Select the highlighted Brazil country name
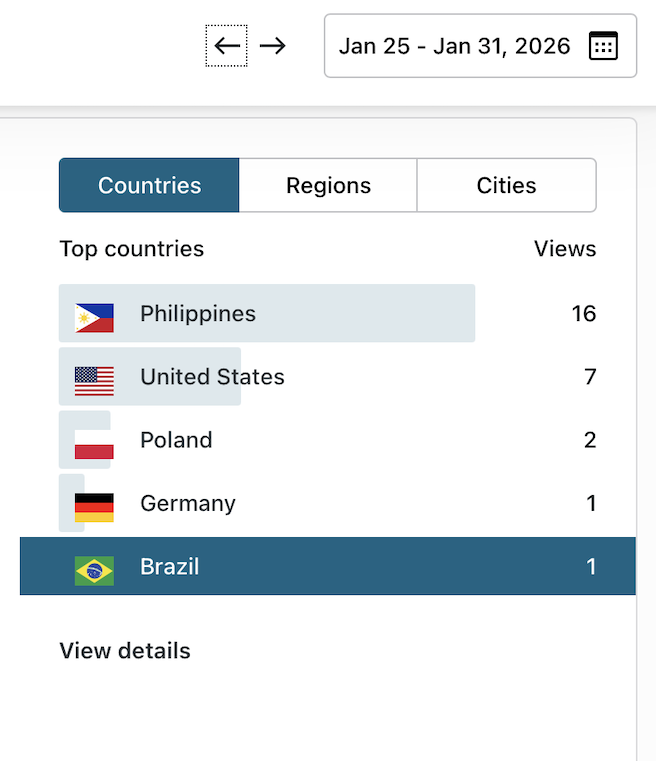The height and width of the screenshot is (761, 656). tap(170, 567)
